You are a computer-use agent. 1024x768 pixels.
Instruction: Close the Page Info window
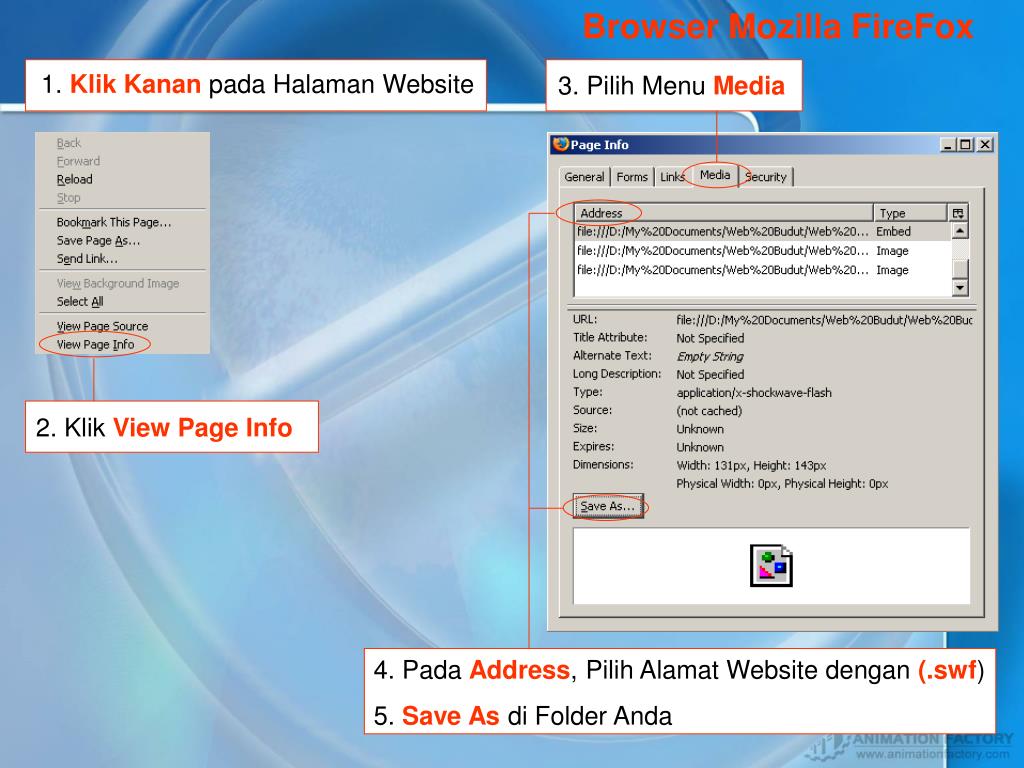(x=985, y=144)
